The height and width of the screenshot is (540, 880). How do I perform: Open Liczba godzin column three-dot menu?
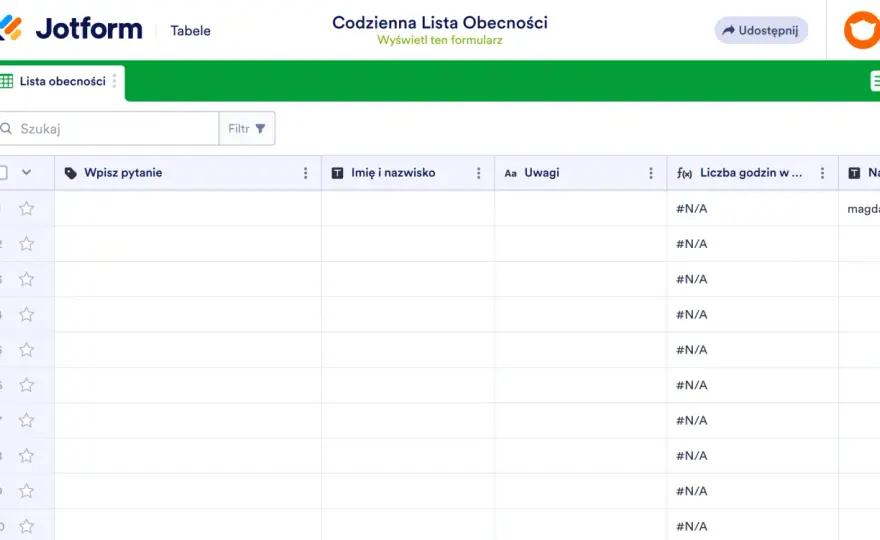pos(822,173)
